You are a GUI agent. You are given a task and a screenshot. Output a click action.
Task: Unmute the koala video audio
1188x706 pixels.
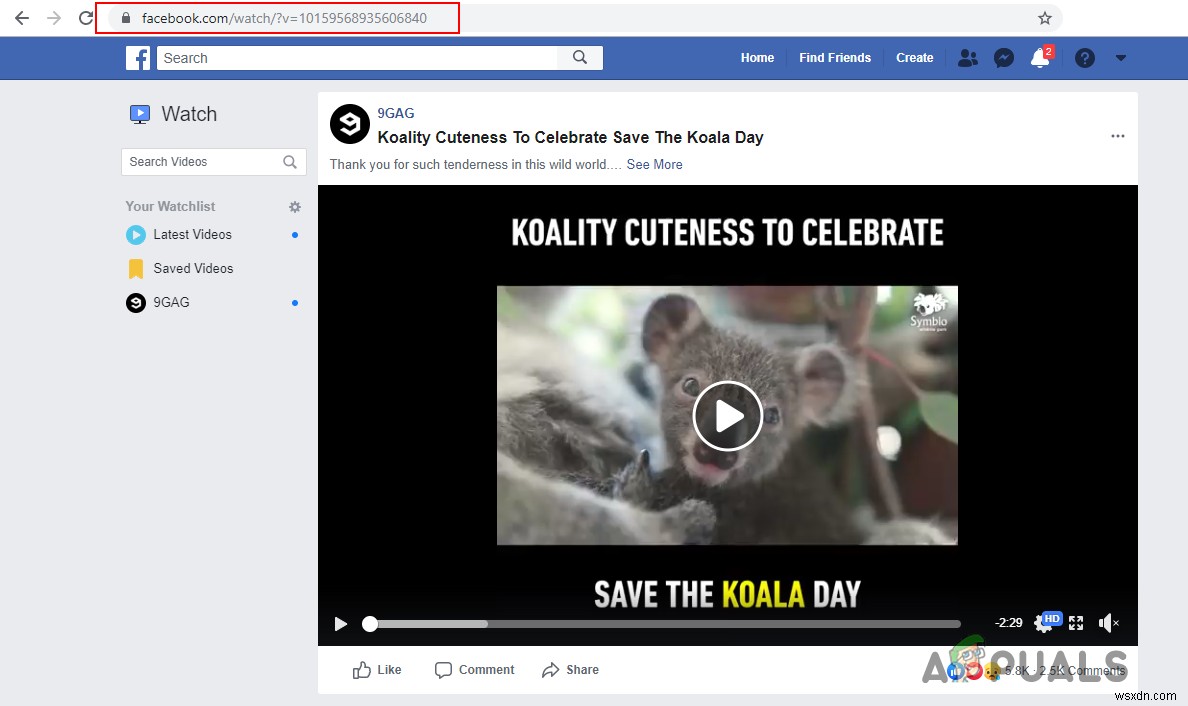click(x=1108, y=622)
